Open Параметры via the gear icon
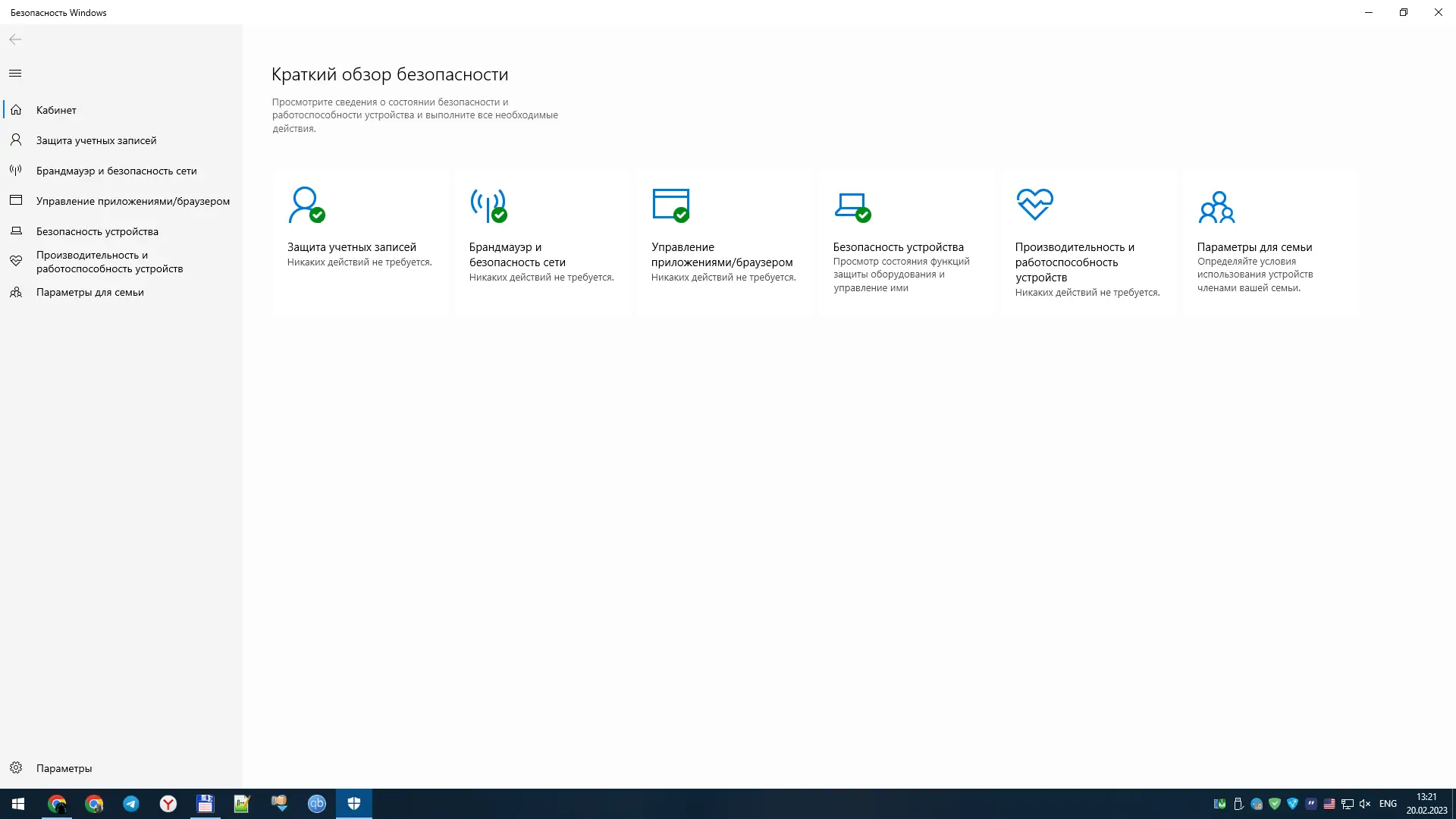The height and width of the screenshot is (819, 1456). (x=16, y=767)
